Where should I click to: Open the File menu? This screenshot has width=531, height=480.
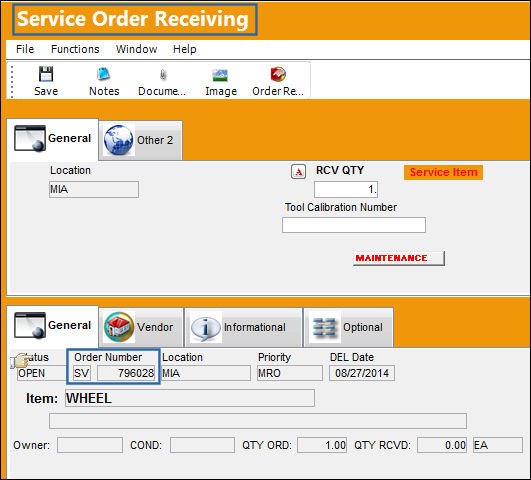click(x=25, y=49)
